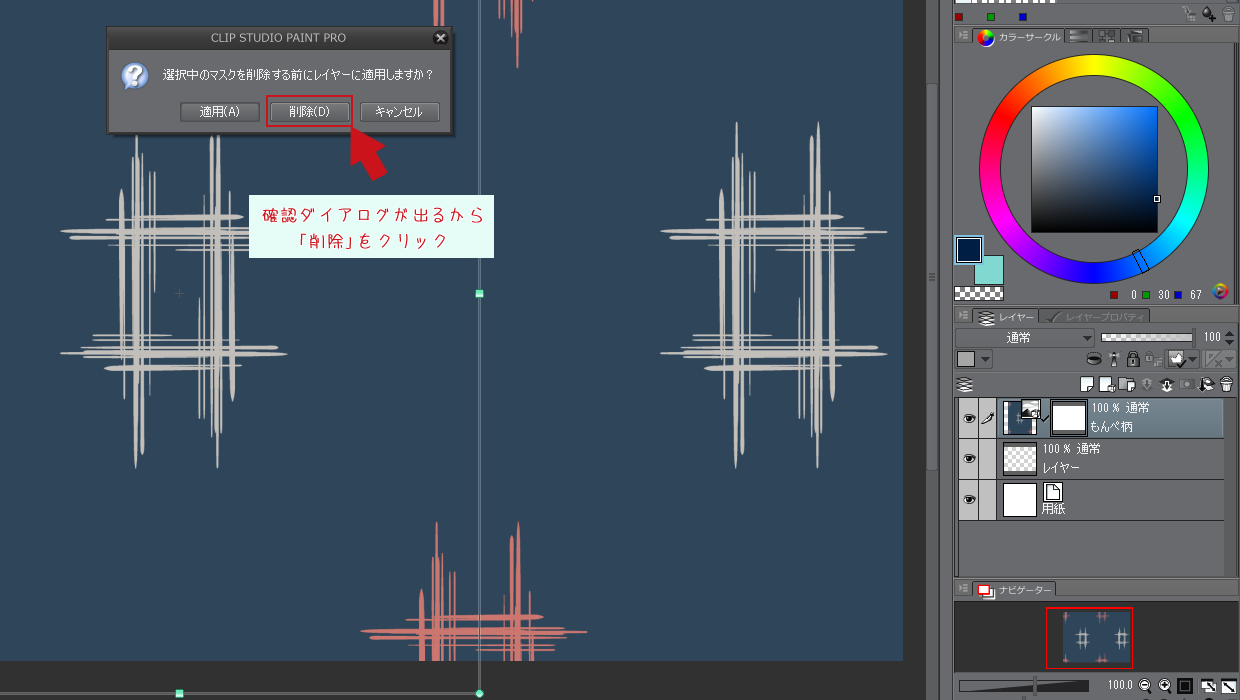This screenshot has width=1240, height=700.
Task: Select the もんぺ柄 layer mask thumbnail
Action: (1069, 418)
